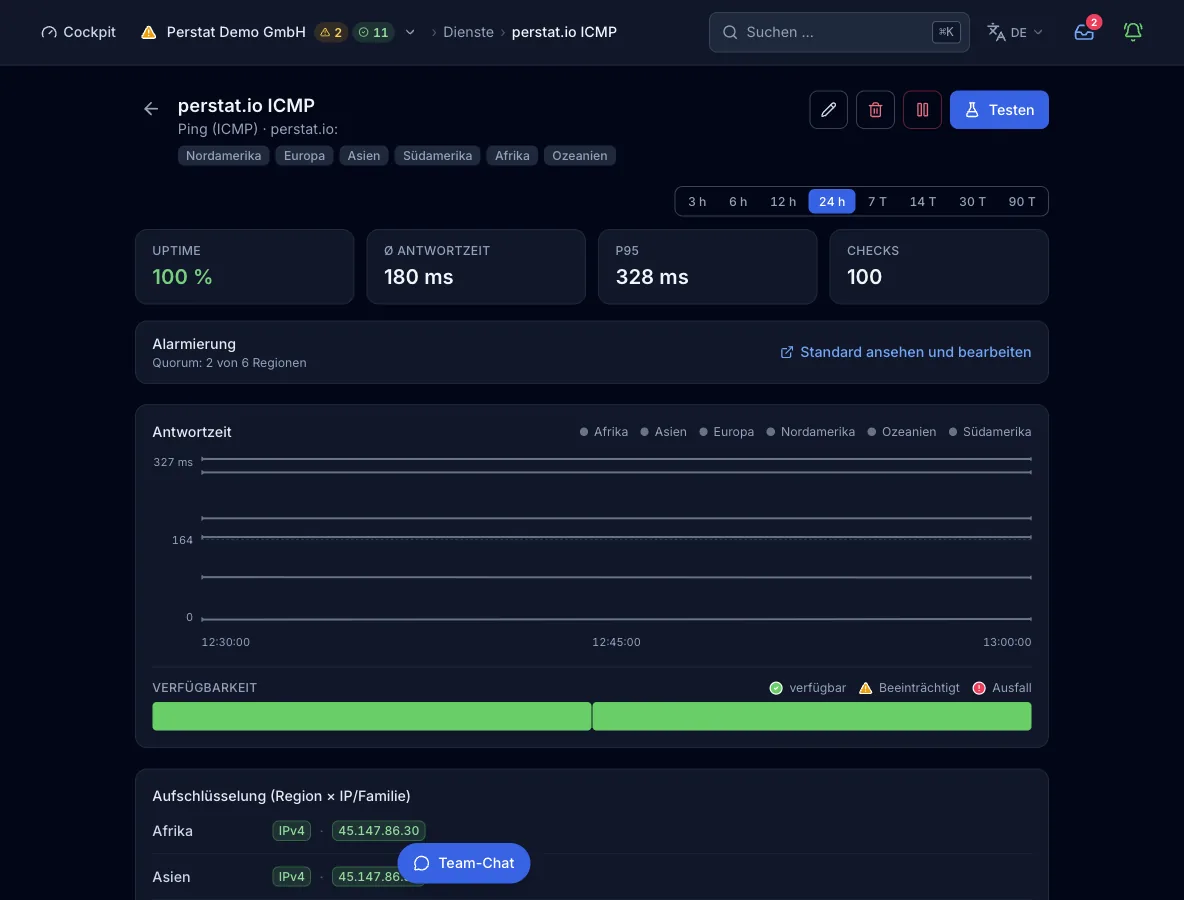Toggle Nordamerika series in chart legend
The image size is (1184, 900).
tap(810, 432)
